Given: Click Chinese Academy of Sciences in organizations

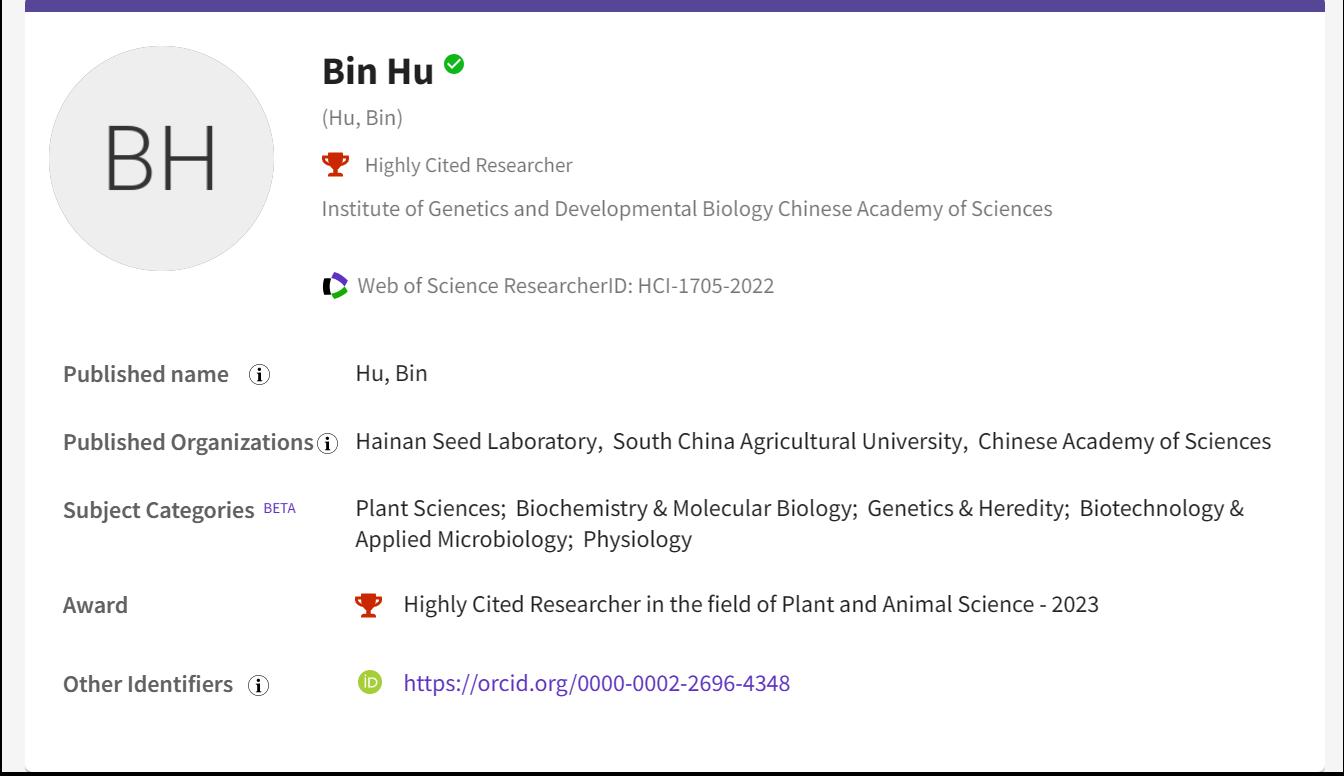Looking at the screenshot, I should click(x=1124, y=441).
